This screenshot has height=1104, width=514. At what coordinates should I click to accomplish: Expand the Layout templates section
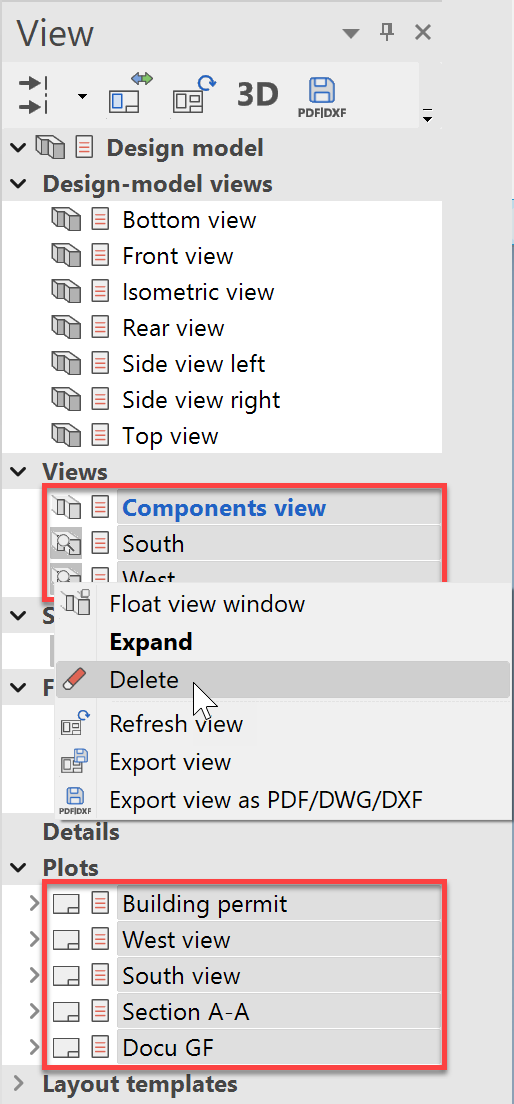tap(19, 1083)
